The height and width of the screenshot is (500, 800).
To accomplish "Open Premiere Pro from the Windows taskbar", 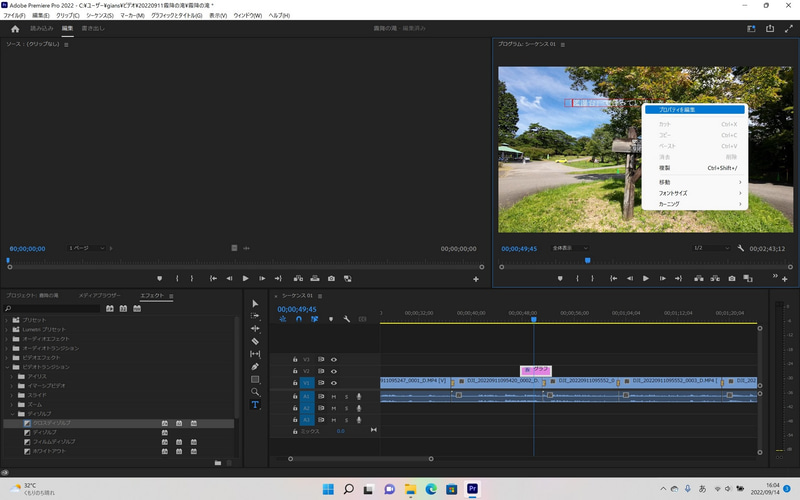I will pyautogui.click(x=473, y=489).
